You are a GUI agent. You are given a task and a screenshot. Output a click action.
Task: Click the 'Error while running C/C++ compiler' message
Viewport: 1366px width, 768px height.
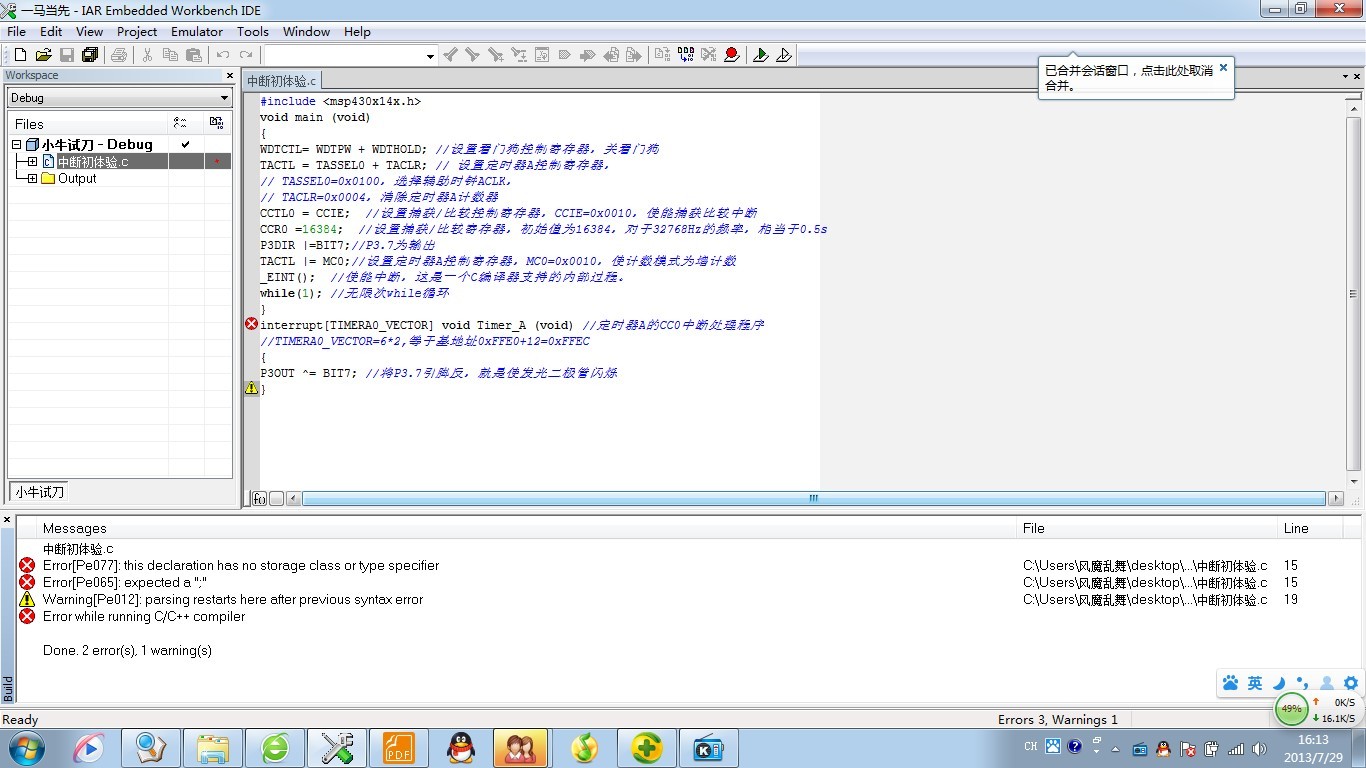143,617
